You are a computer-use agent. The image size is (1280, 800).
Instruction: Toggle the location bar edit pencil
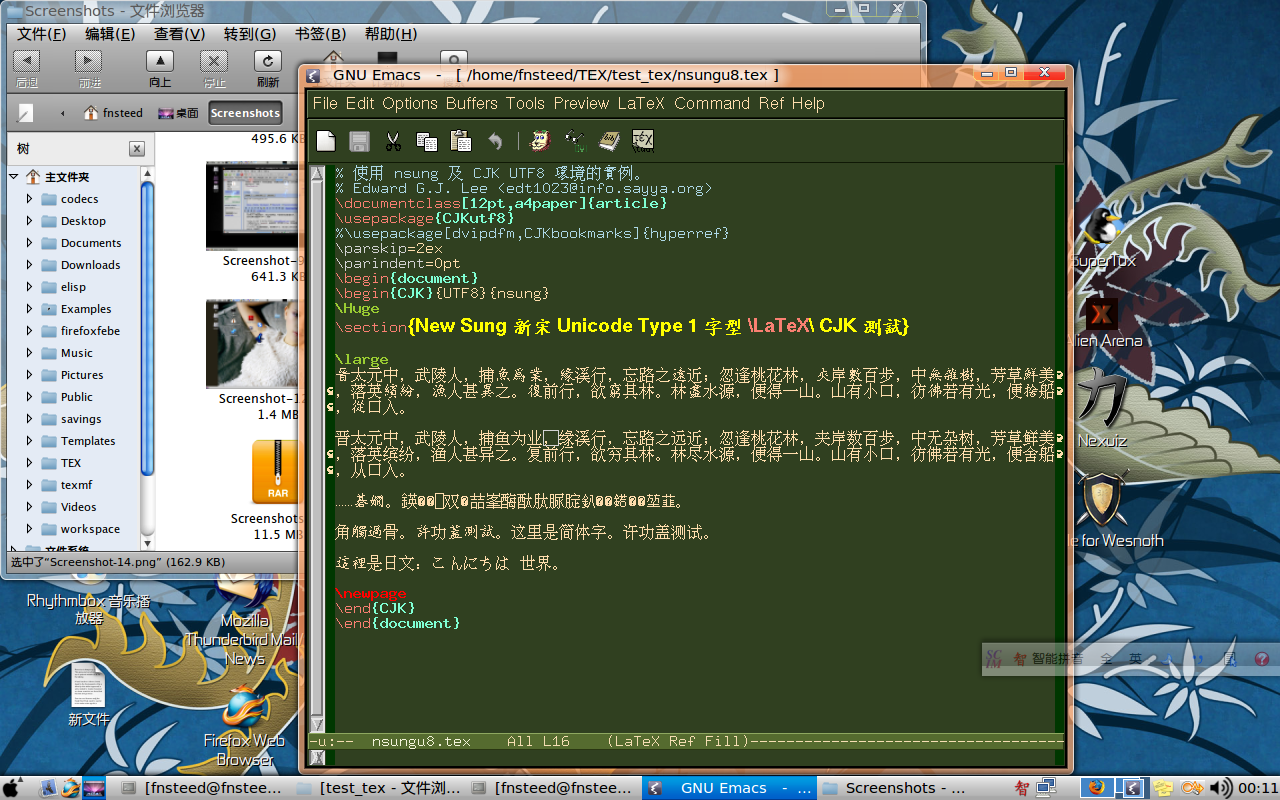[26, 113]
